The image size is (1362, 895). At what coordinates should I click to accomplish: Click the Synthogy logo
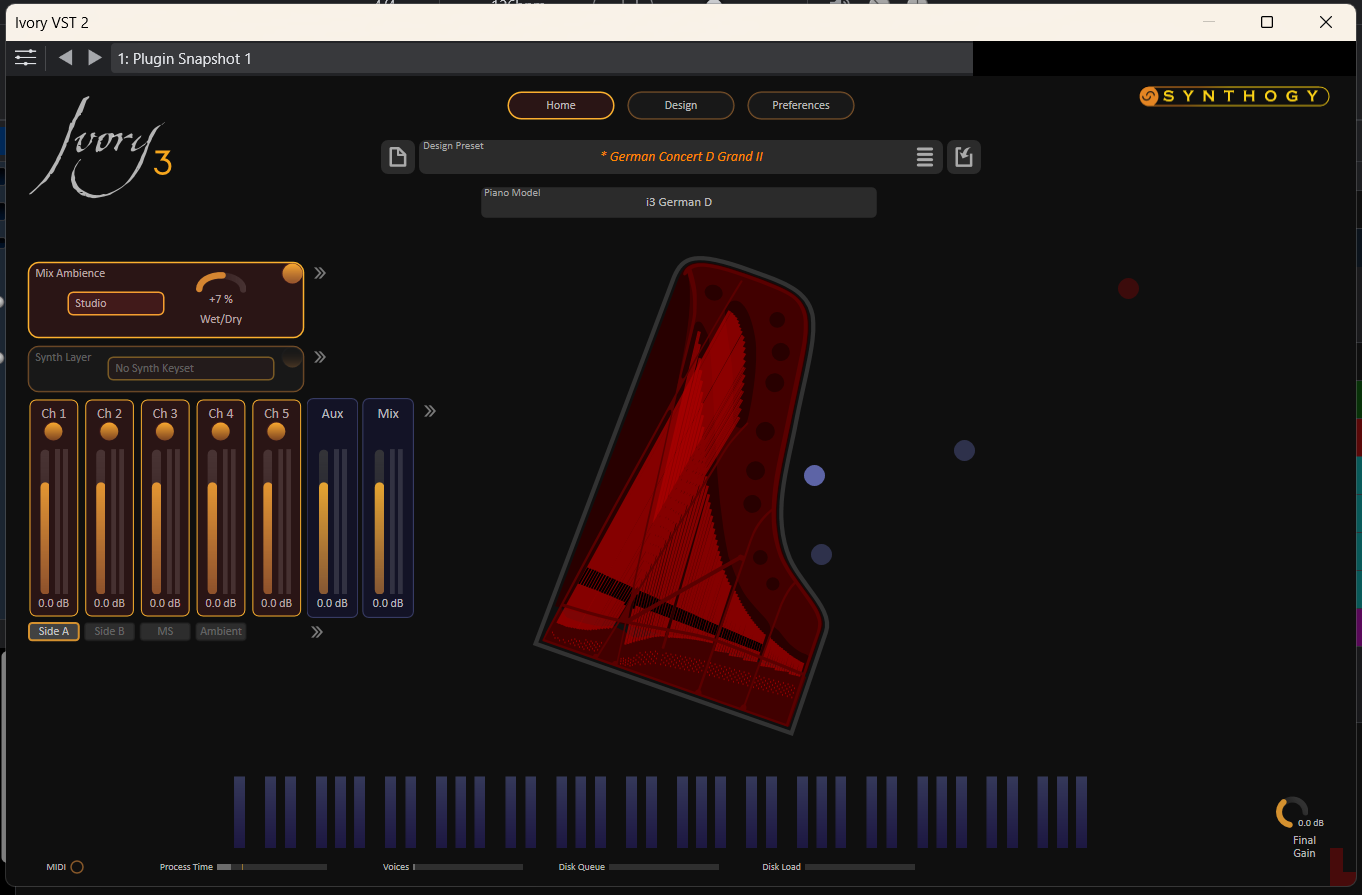(1234, 96)
